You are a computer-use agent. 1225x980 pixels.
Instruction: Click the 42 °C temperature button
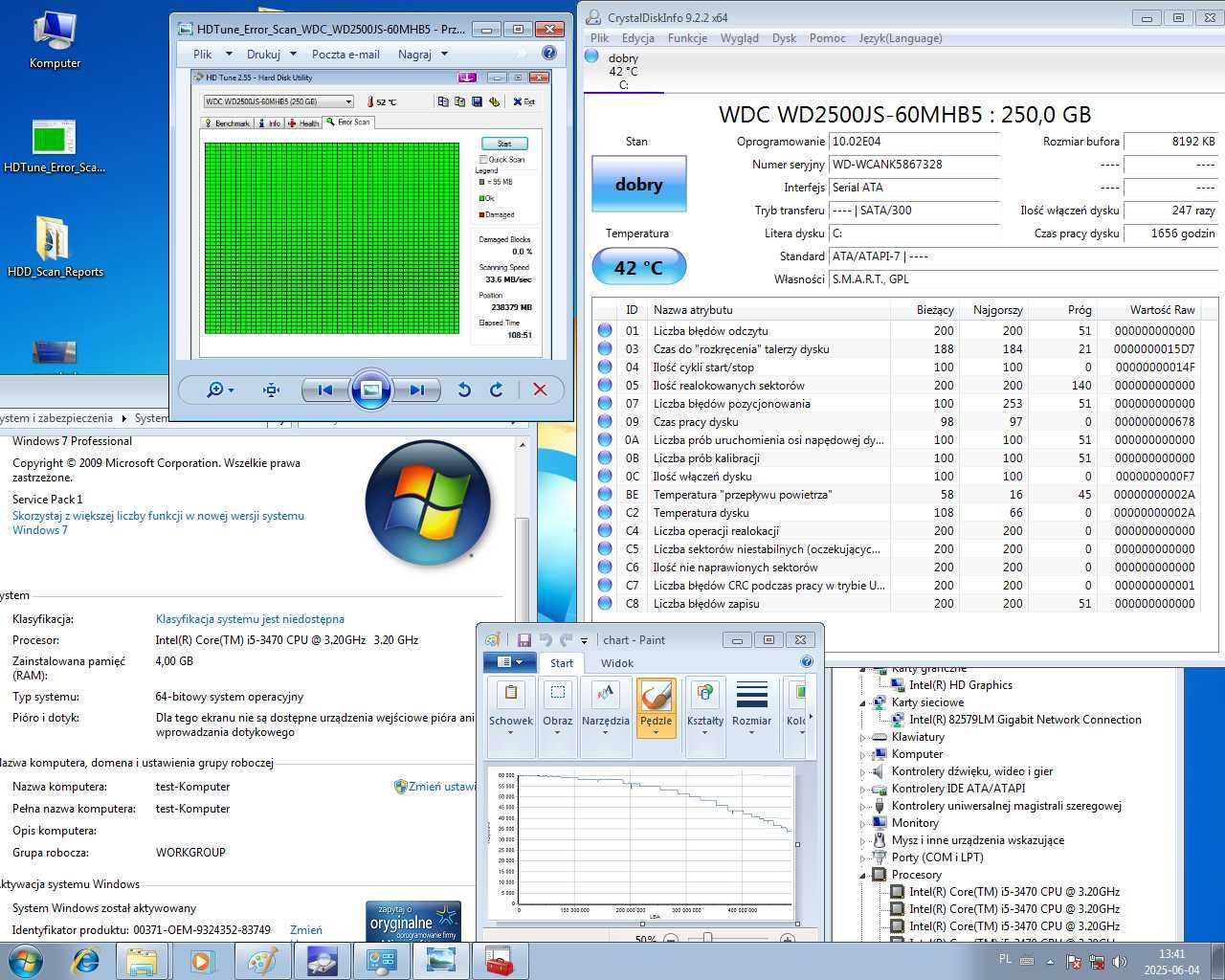tap(638, 267)
